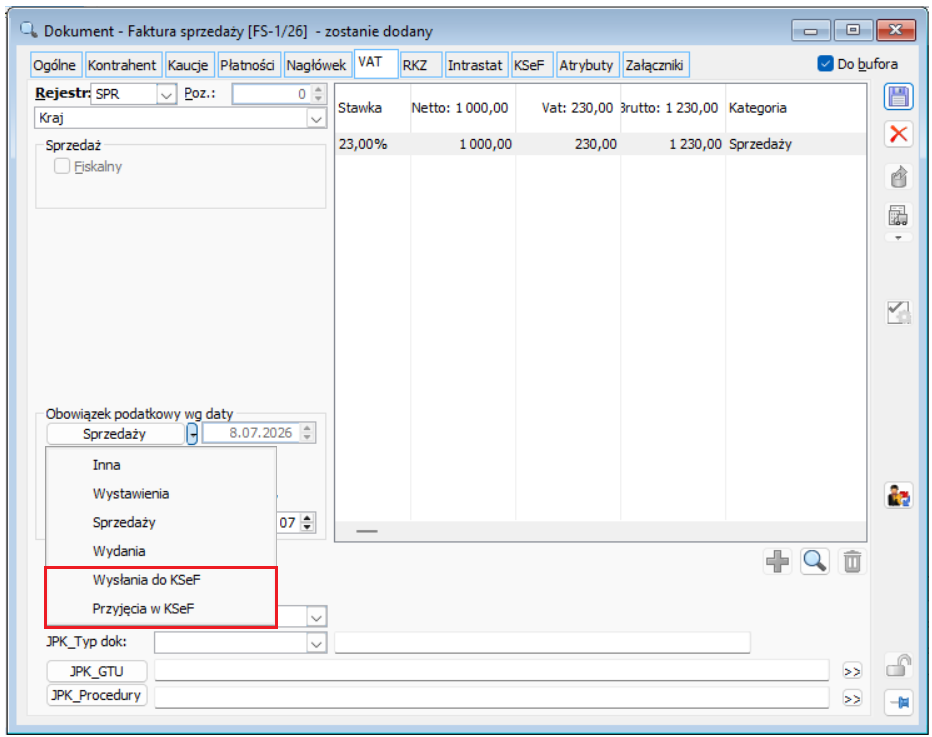Cancel changes using the red X icon
The image size is (932, 737).
pyautogui.click(x=898, y=133)
